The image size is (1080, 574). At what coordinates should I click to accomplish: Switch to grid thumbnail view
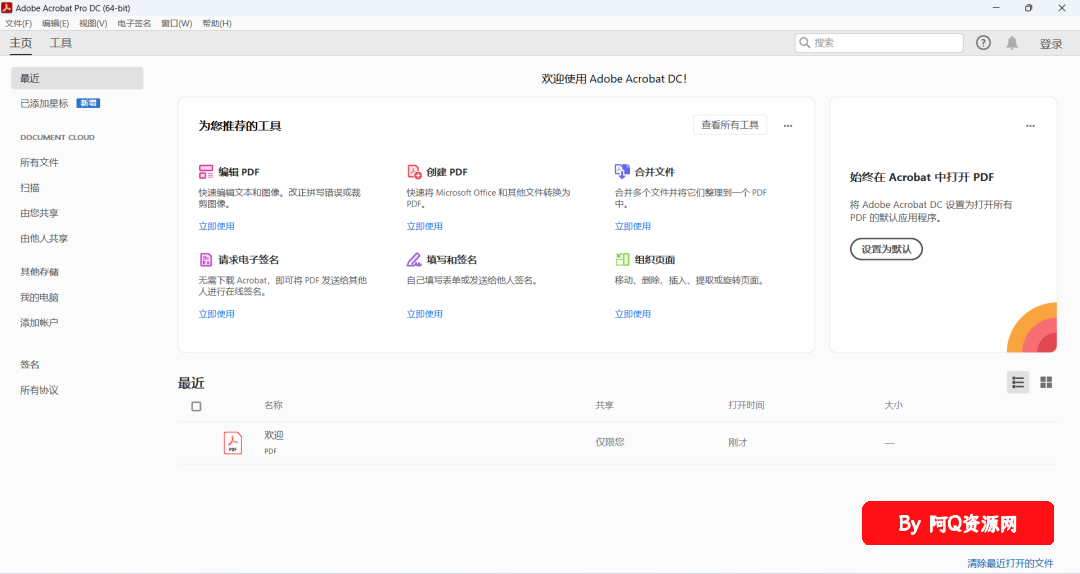(x=1046, y=382)
